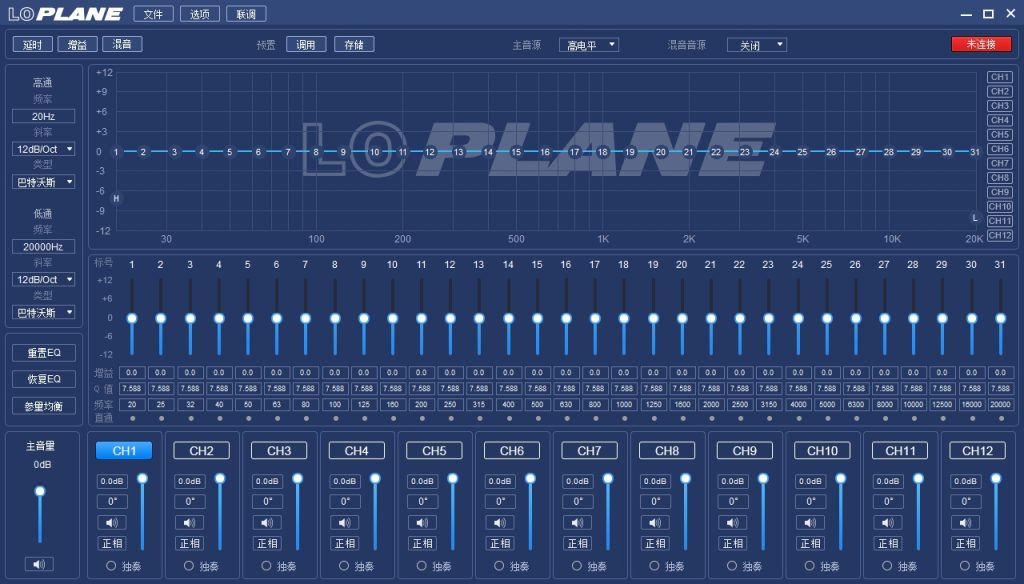Image resolution: width=1024 pixels, height=584 pixels.
Task: Mute CH9 with its speaker icon
Action: coord(733,523)
